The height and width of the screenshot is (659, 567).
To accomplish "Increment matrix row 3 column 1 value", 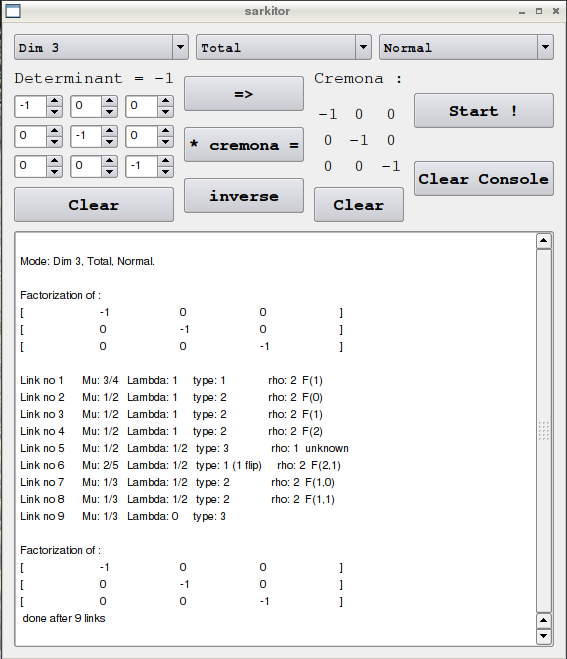I will tap(54, 161).
